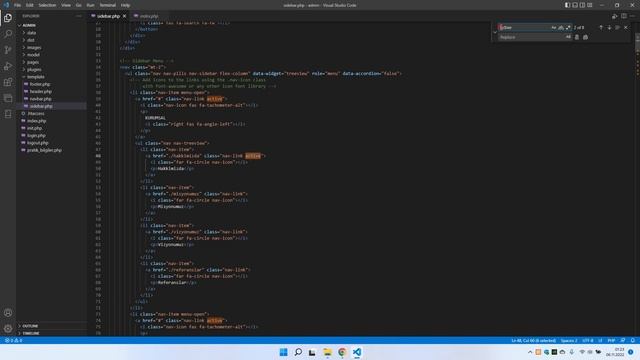Toggle bottom panel layout icon
This screenshot has height=360, width=640.
pos(575,5)
